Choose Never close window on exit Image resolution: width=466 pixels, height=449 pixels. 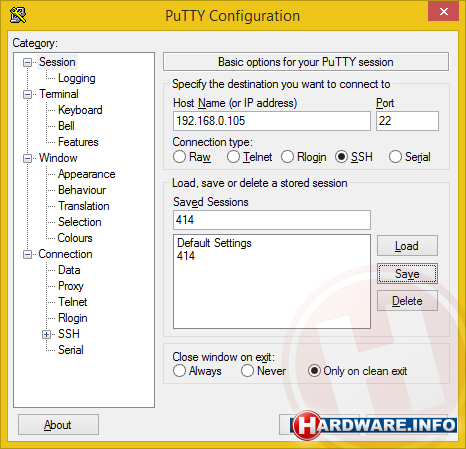click(x=247, y=371)
